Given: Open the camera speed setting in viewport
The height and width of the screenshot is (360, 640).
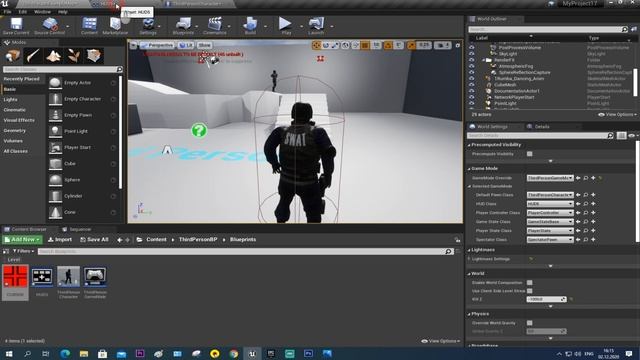Looking at the screenshot, I should 442,45.
